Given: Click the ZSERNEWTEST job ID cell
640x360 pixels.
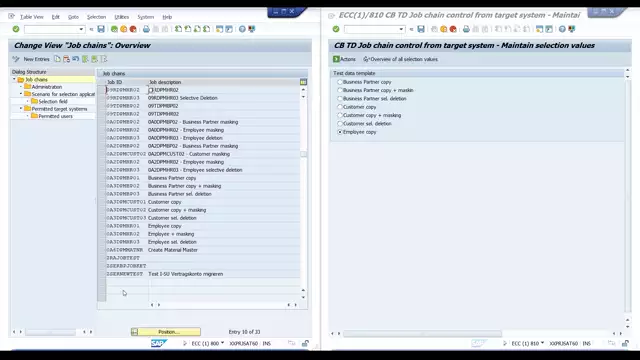Looking at the screenshot, I should 126,274.
